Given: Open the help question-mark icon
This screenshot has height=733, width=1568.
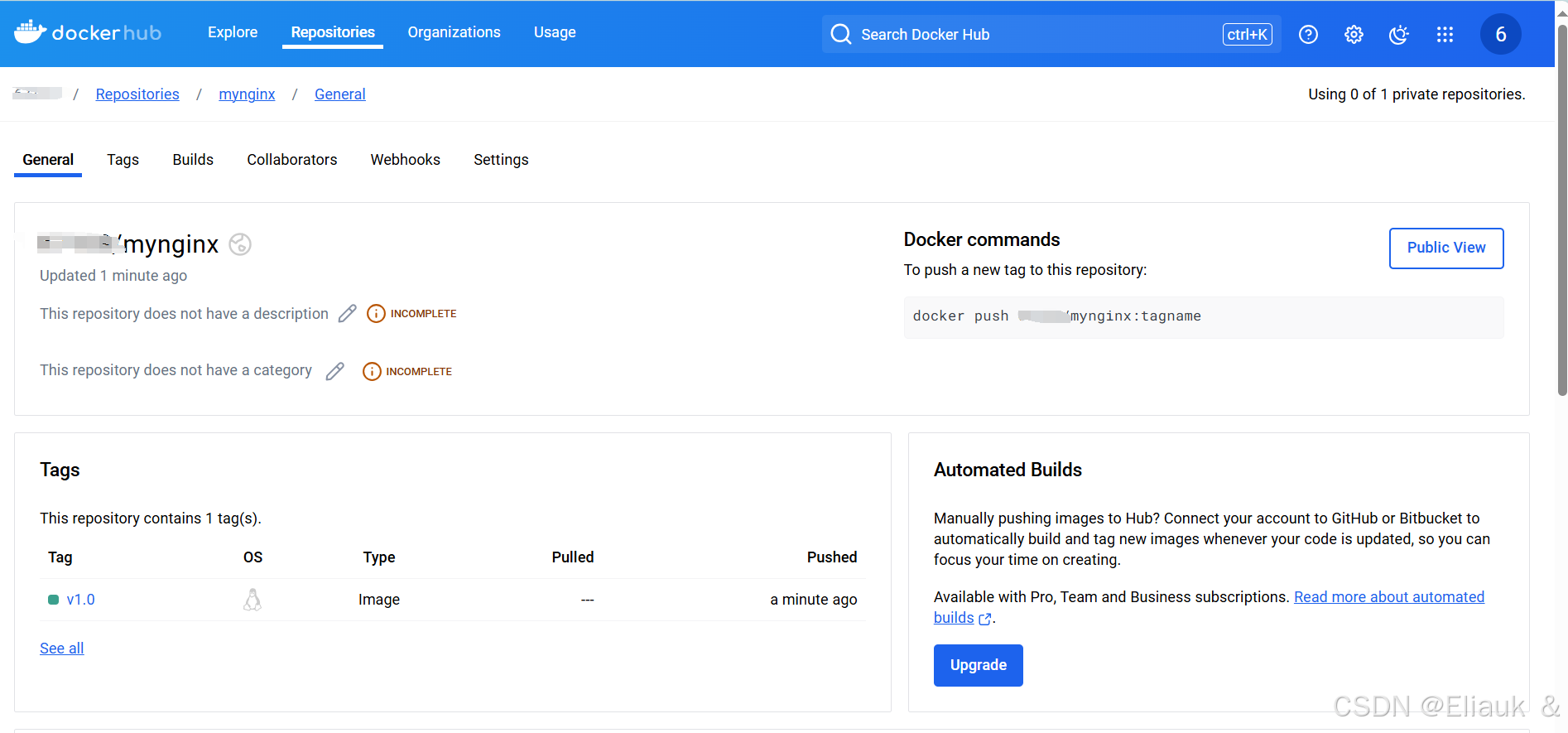Looking at the screenshot, I should pyautogui.click(x=1308, y=35).
